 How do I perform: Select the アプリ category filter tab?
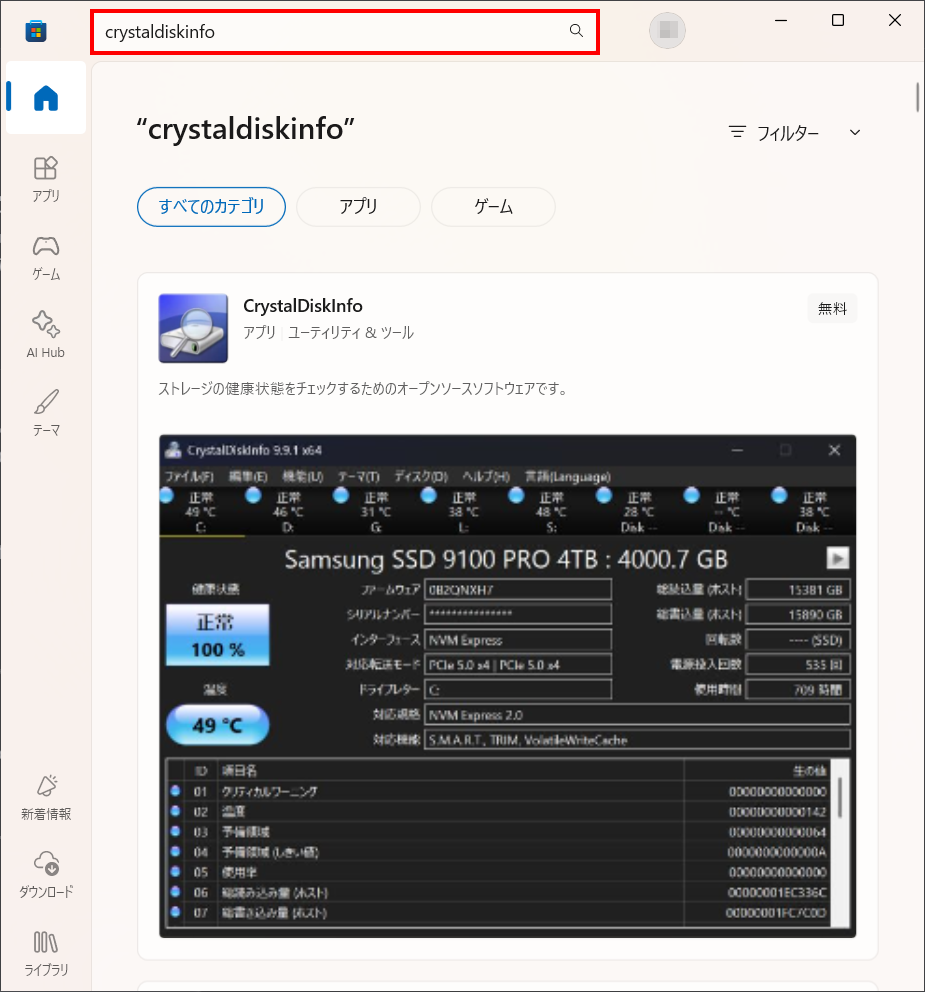pos(358,207)
